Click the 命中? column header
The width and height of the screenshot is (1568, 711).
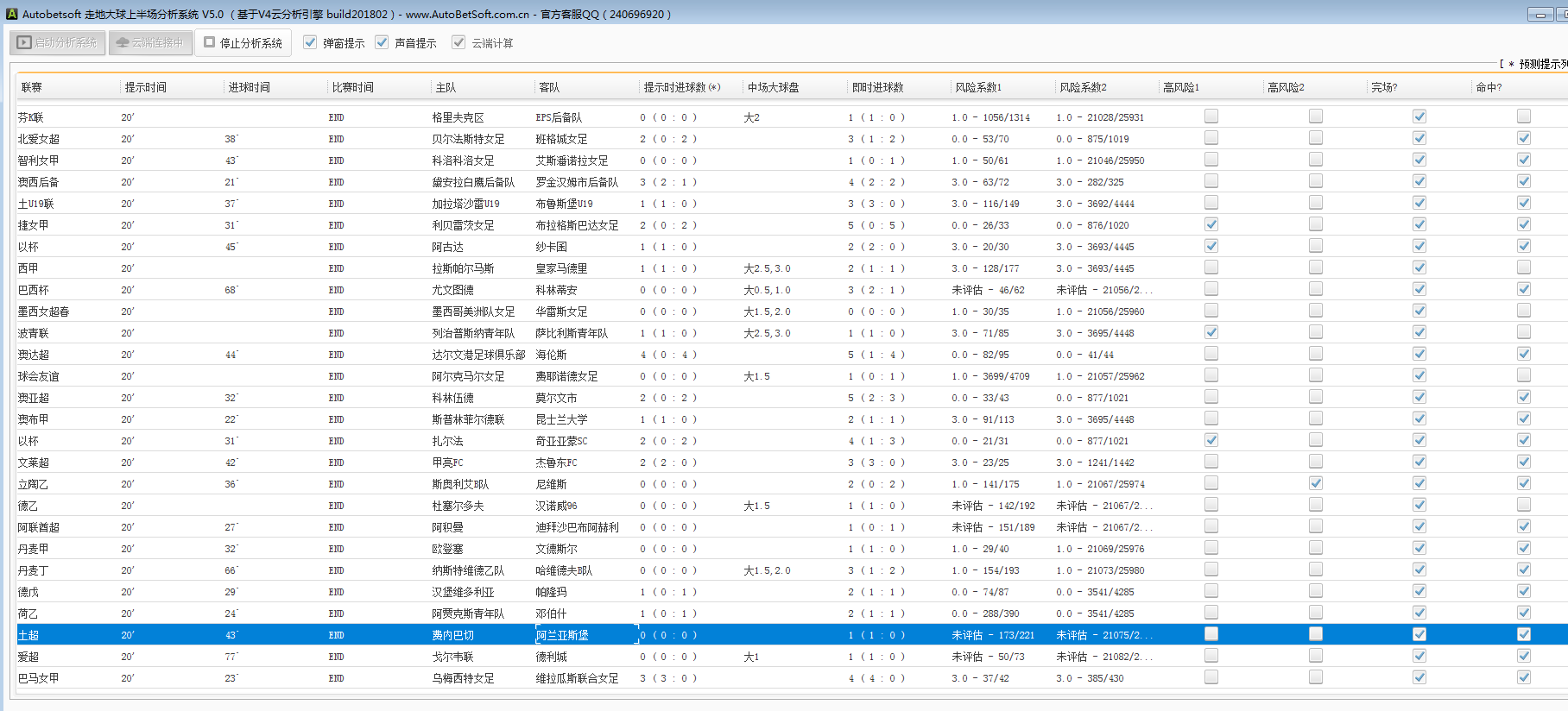[x=1489, y=87]
